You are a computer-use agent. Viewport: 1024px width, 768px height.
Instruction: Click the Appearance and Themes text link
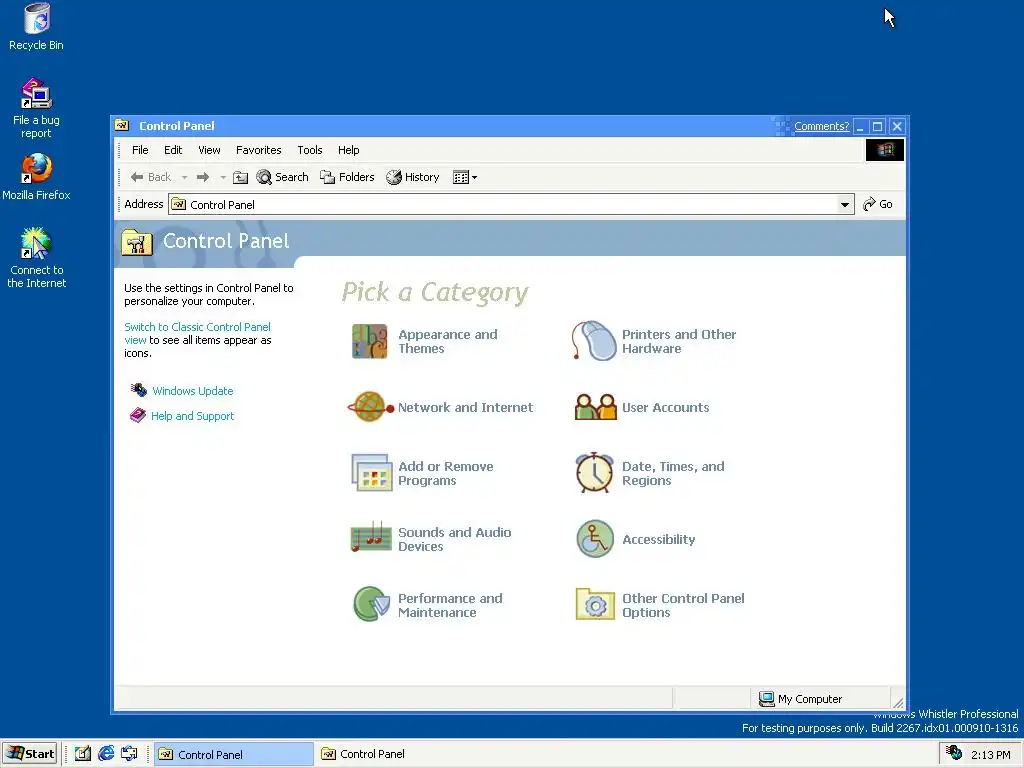click(448, 341)
